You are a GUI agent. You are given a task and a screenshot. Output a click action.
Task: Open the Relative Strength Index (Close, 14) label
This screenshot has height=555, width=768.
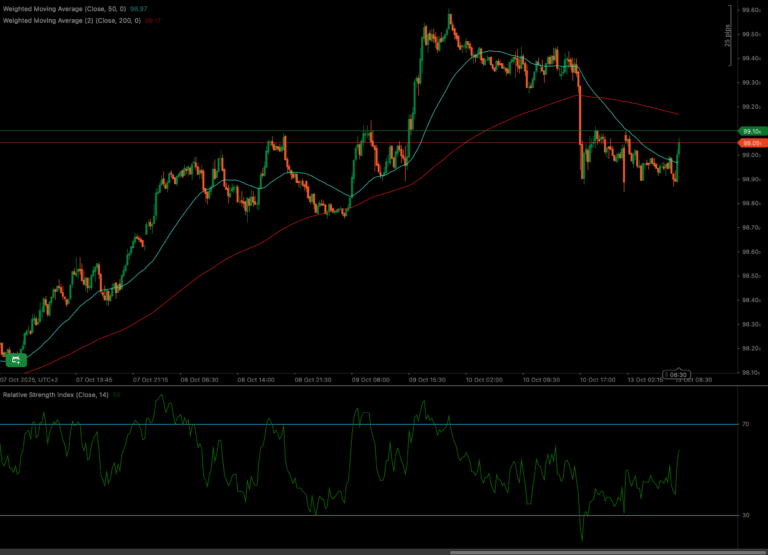click(x=55, y=395)
